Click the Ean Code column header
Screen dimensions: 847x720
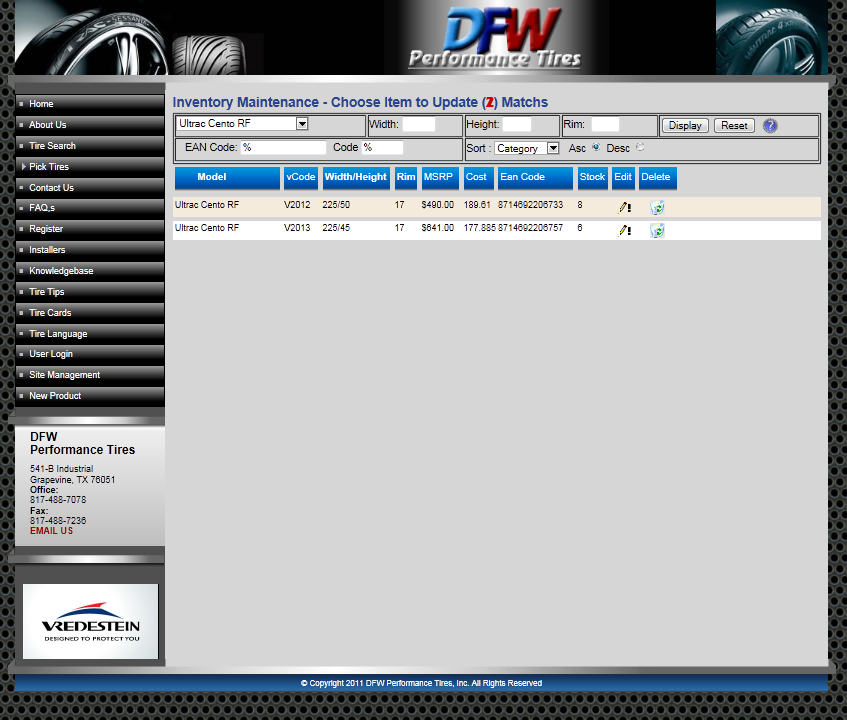[535, 178]
